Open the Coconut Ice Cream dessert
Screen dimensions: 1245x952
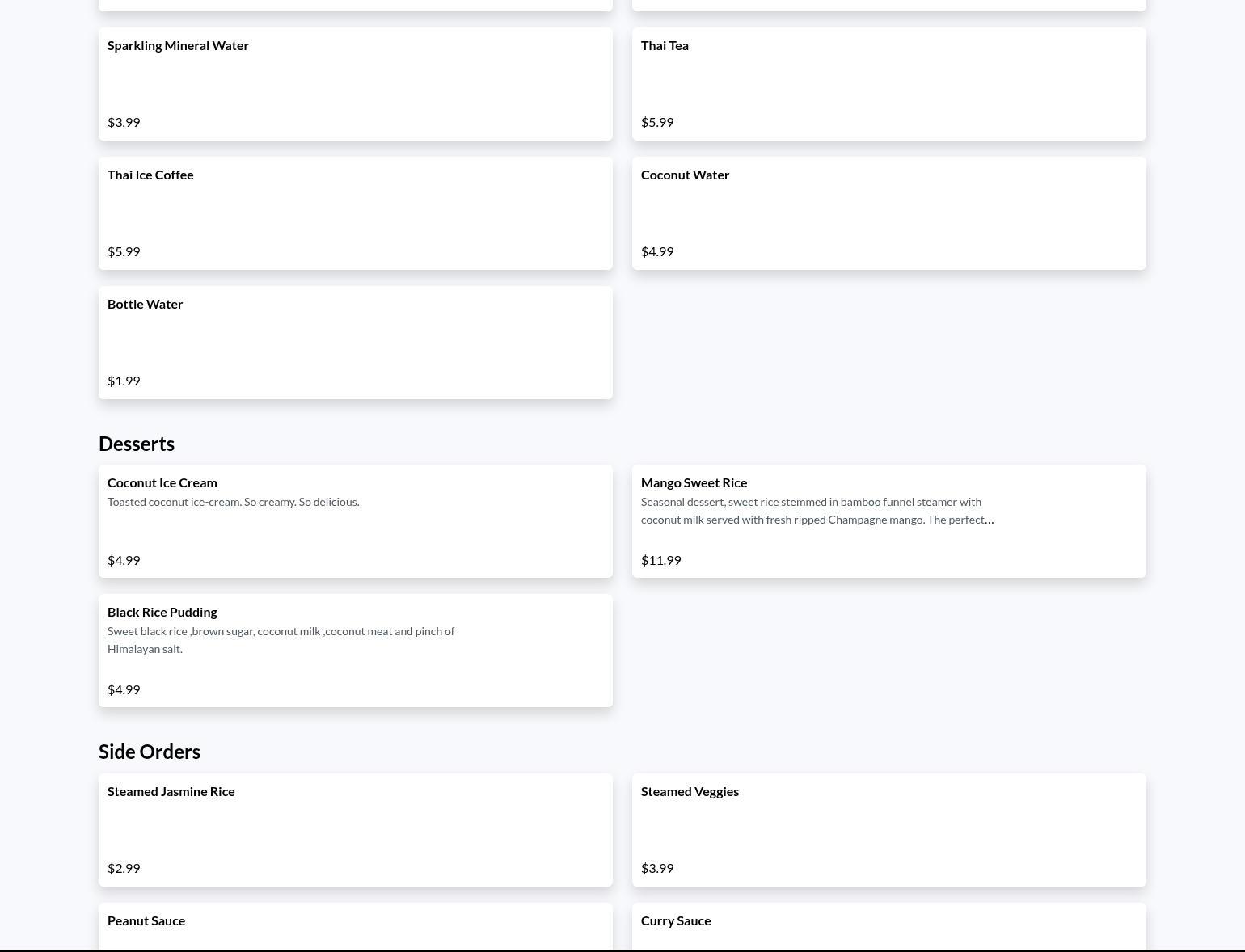click(355, 521)
